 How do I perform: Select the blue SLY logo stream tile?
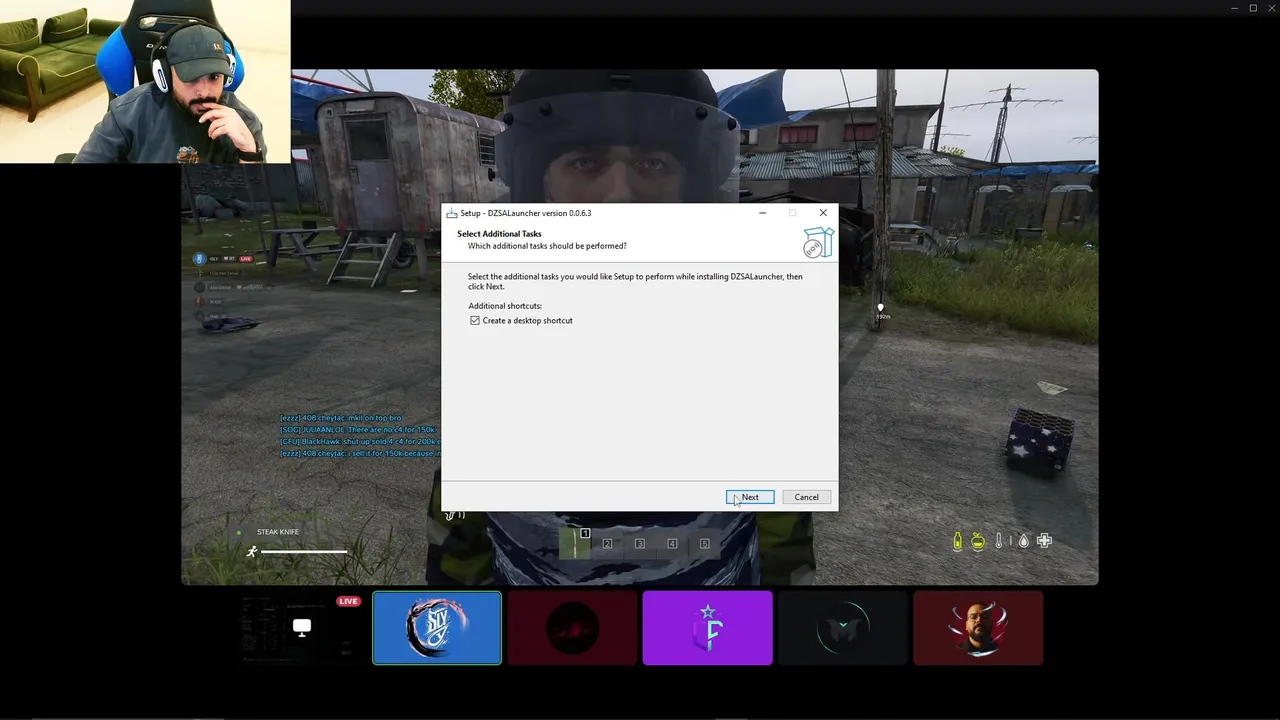[x=437, y=628]
